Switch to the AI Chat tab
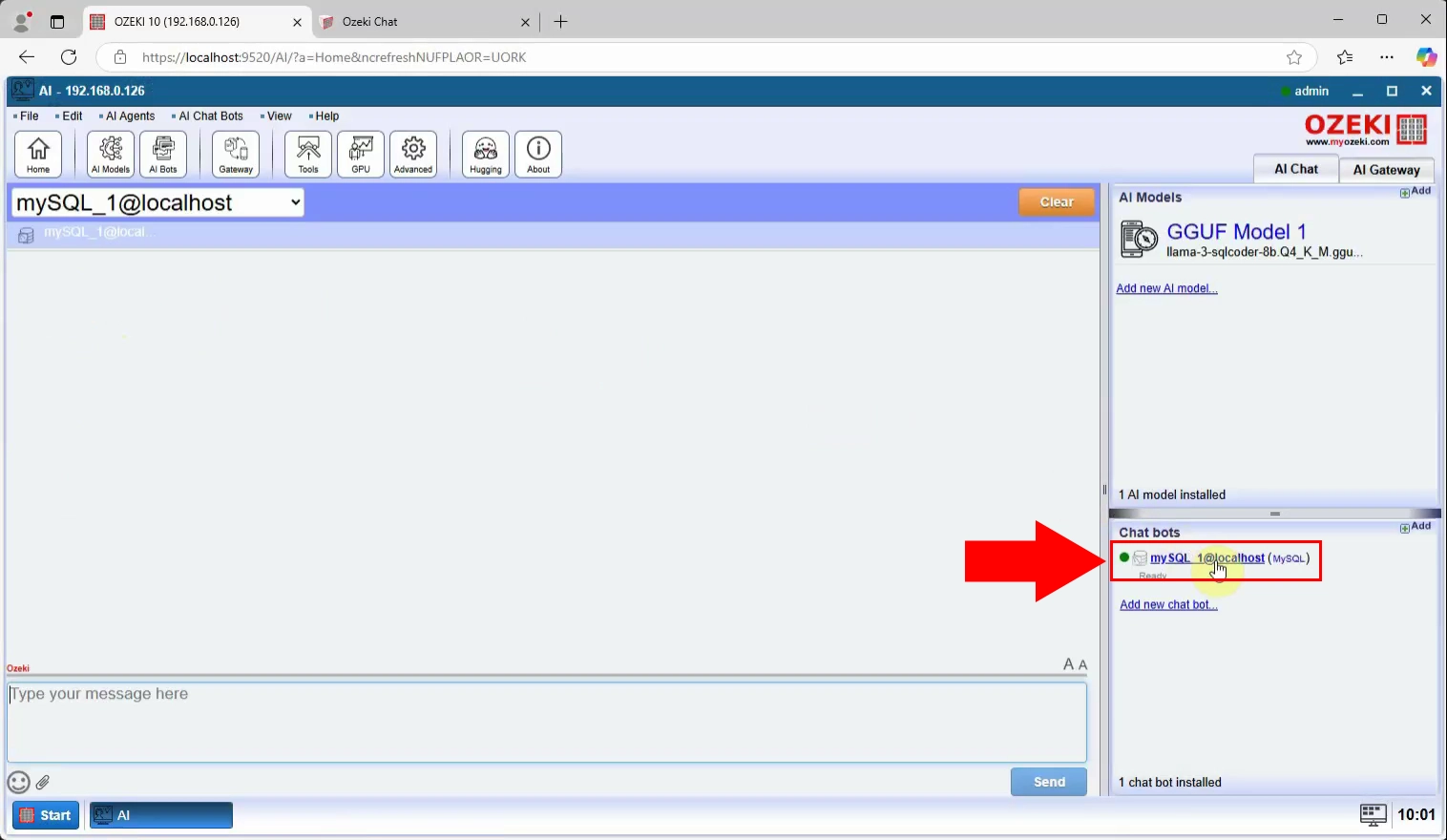Viewport: 1447px width, 840px height. point(1295,169)
